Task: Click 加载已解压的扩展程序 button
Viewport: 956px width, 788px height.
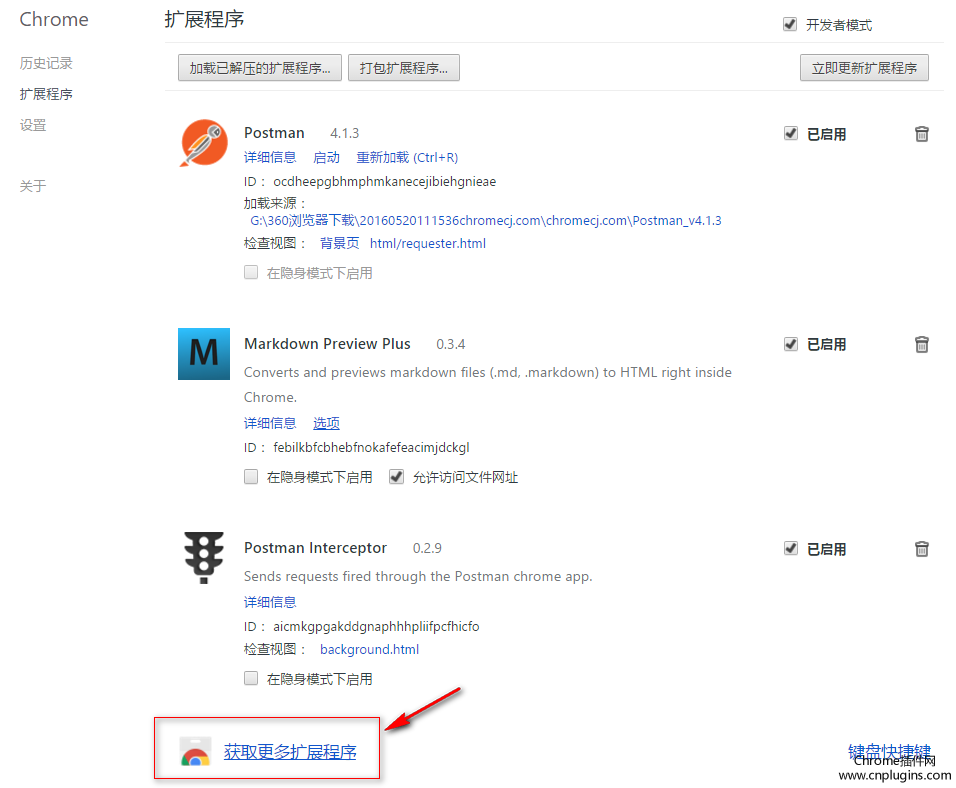Action: [260, 68]
